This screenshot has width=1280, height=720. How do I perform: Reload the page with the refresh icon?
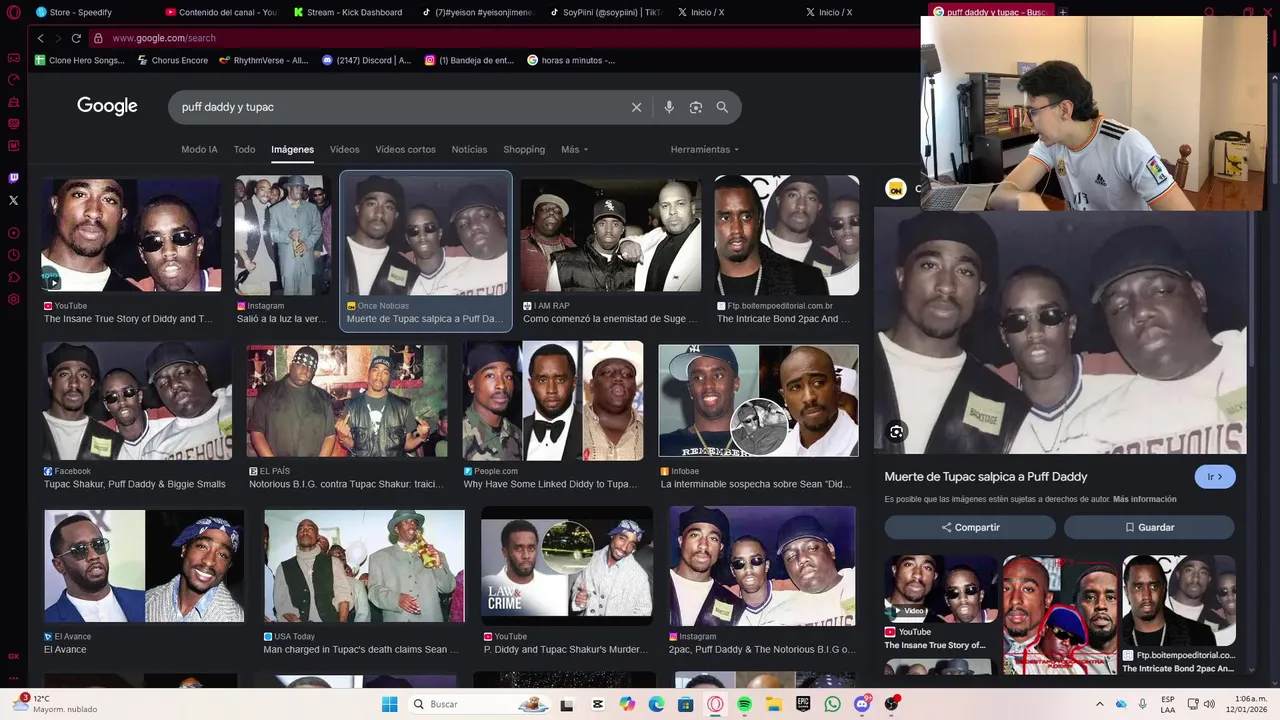point(76,38)
